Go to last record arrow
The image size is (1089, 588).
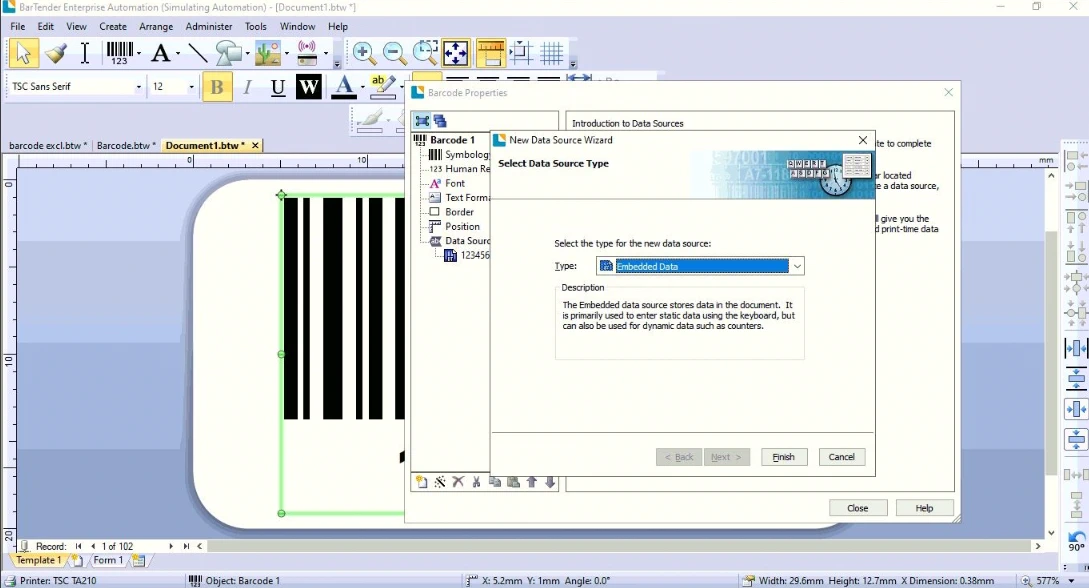[185, 546]
